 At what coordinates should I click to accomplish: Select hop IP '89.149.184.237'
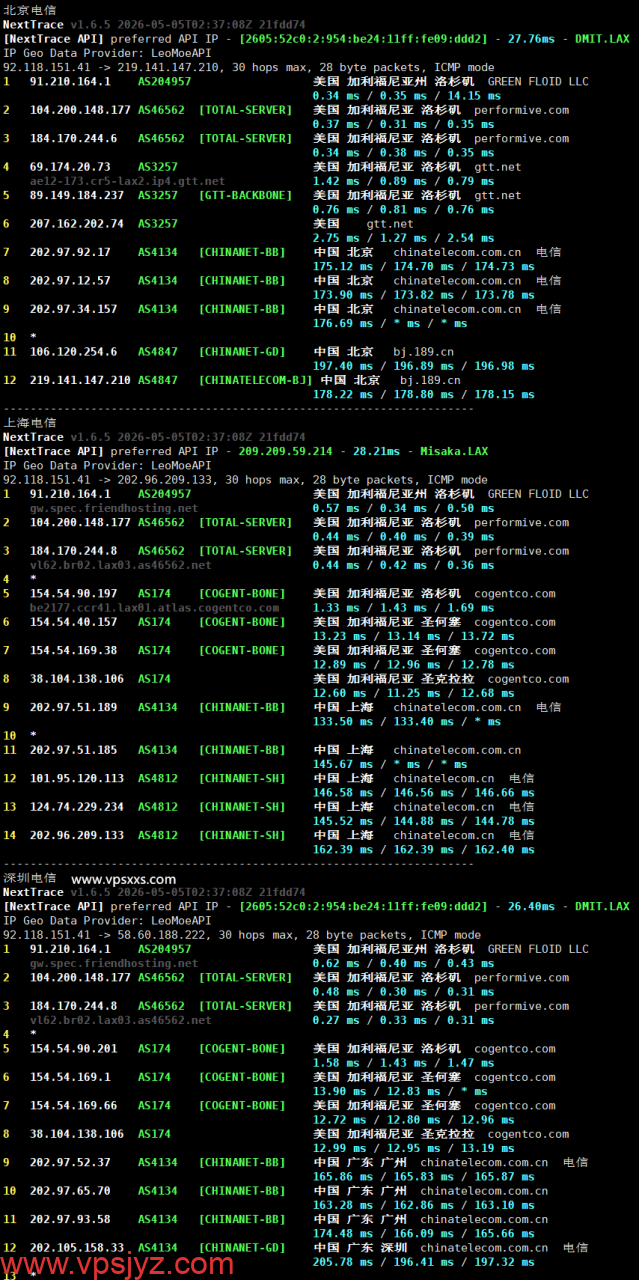pos(77,195)
